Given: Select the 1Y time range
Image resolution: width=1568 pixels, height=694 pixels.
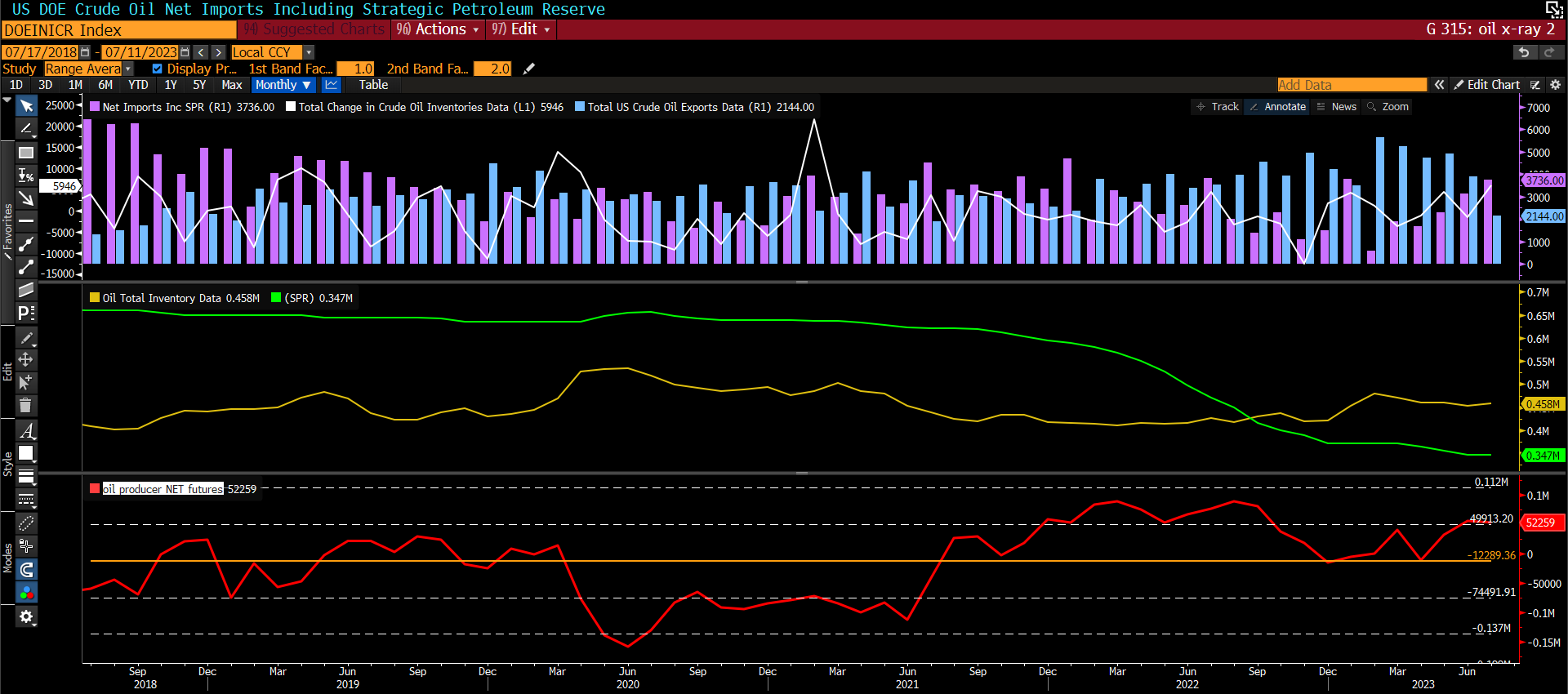Looking at the screenshot, I should [171, 85].
